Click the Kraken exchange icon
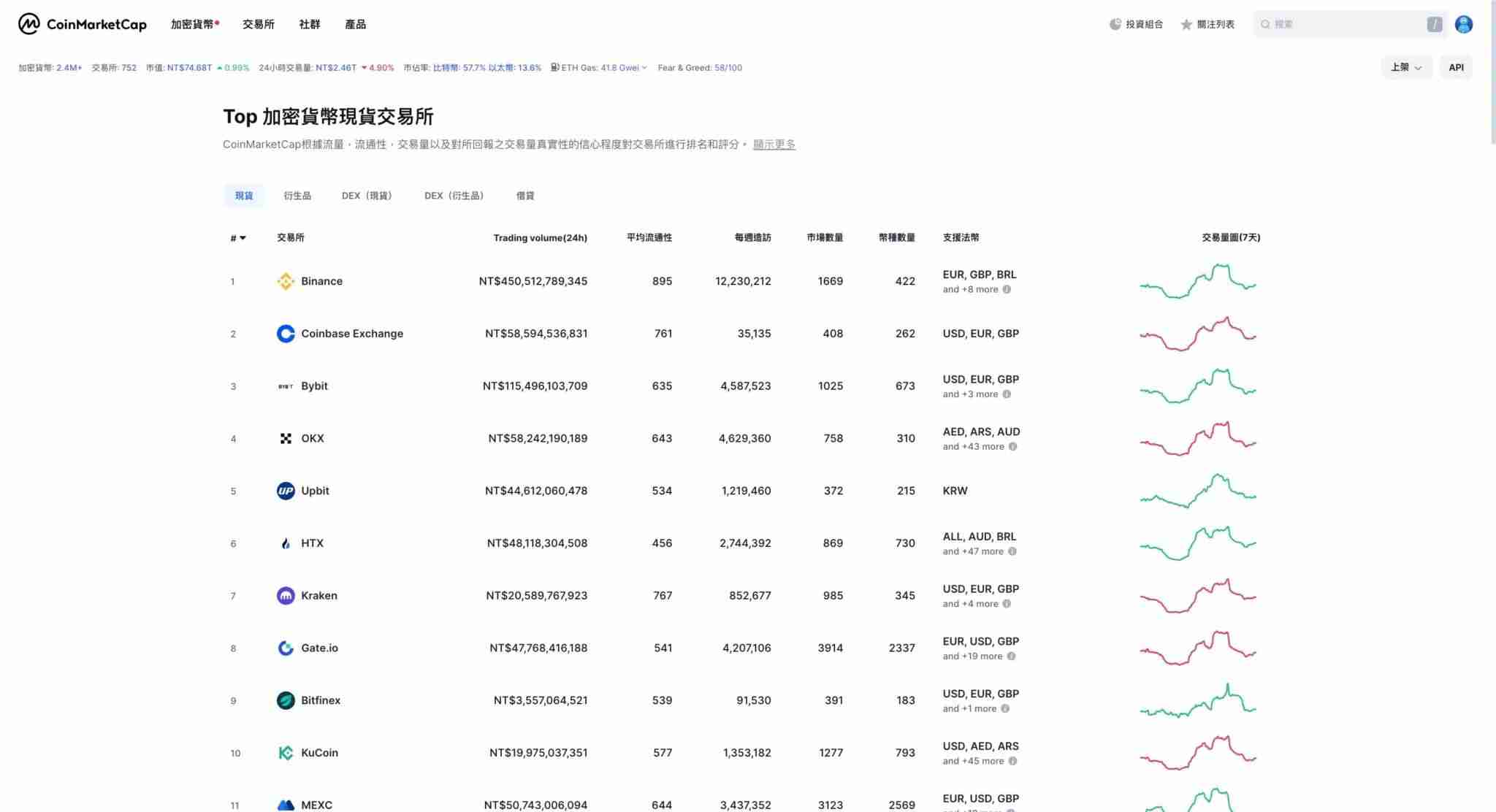This screenshot has width=1496, height=812. (x=286, y=595)
